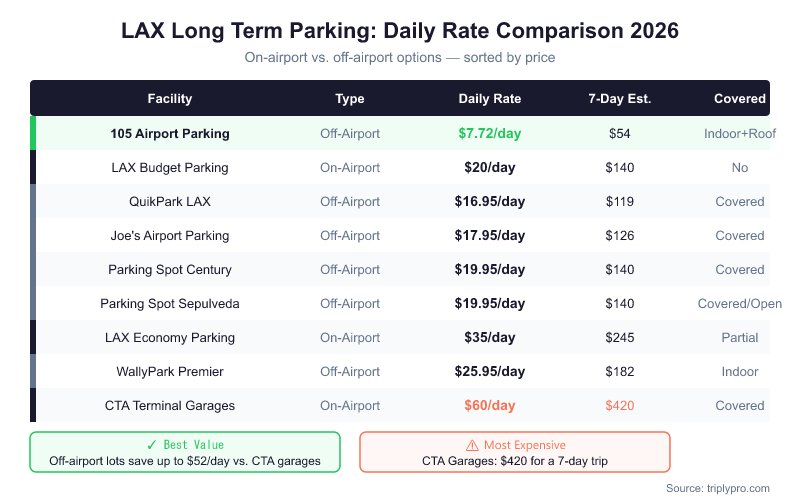Click the 7-Day Est. column header

620,99
